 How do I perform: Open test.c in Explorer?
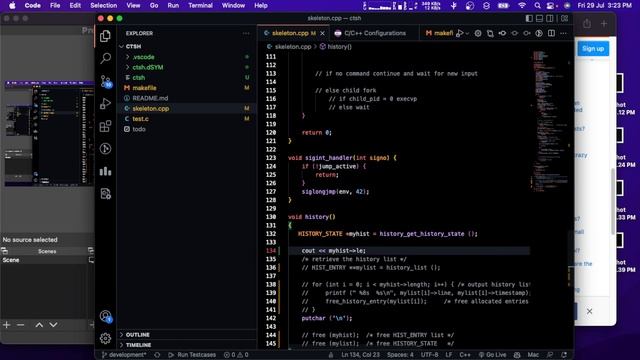click(x=140, y=119)
